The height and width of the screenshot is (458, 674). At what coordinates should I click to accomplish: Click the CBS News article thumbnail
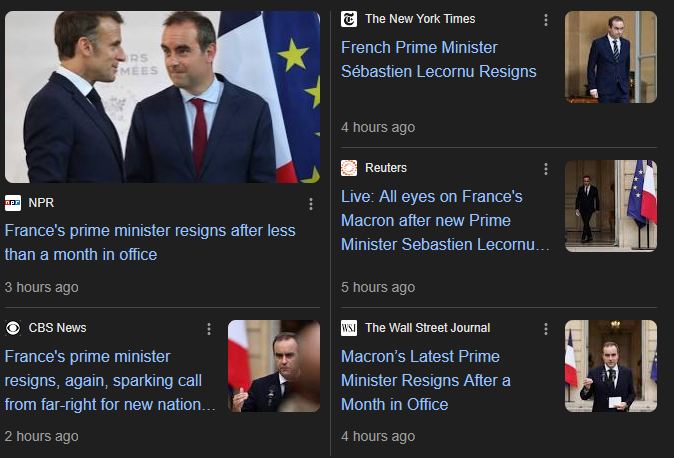click(274, 366)
